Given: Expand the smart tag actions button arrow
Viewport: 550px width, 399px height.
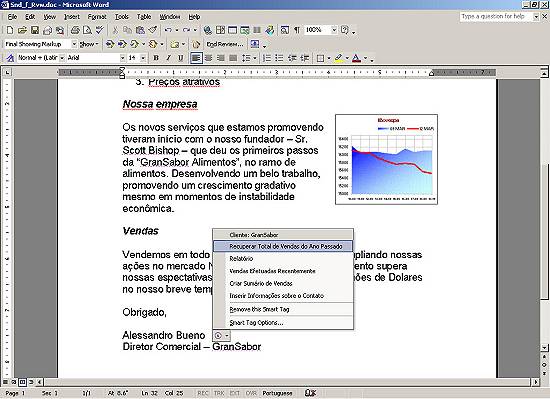Looking at the screenshot, I should 227,336.
